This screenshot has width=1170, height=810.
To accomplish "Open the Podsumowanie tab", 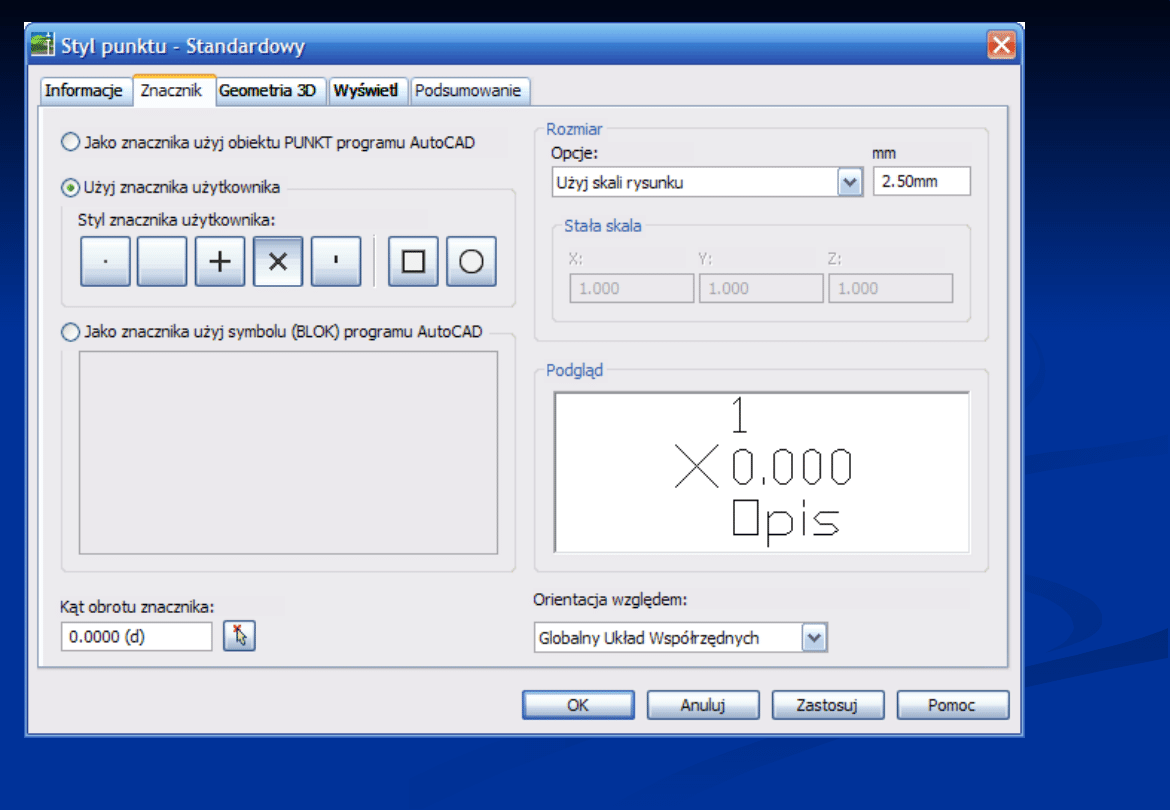I will click(x=468, y=90).
